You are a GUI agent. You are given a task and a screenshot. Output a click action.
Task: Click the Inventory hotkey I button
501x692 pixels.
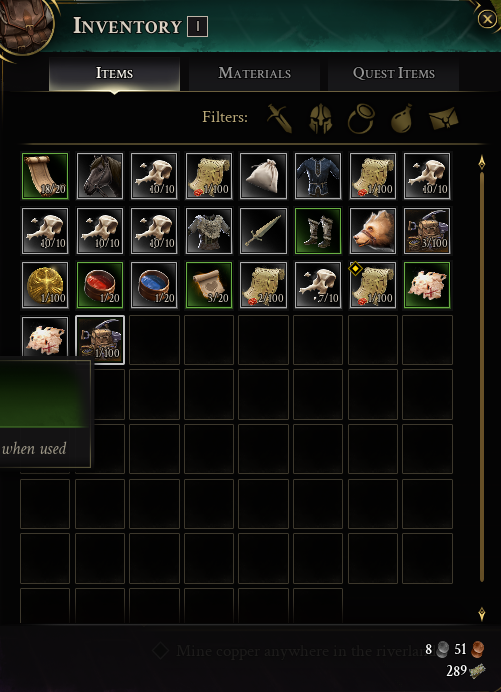click(x=197, y=27)
